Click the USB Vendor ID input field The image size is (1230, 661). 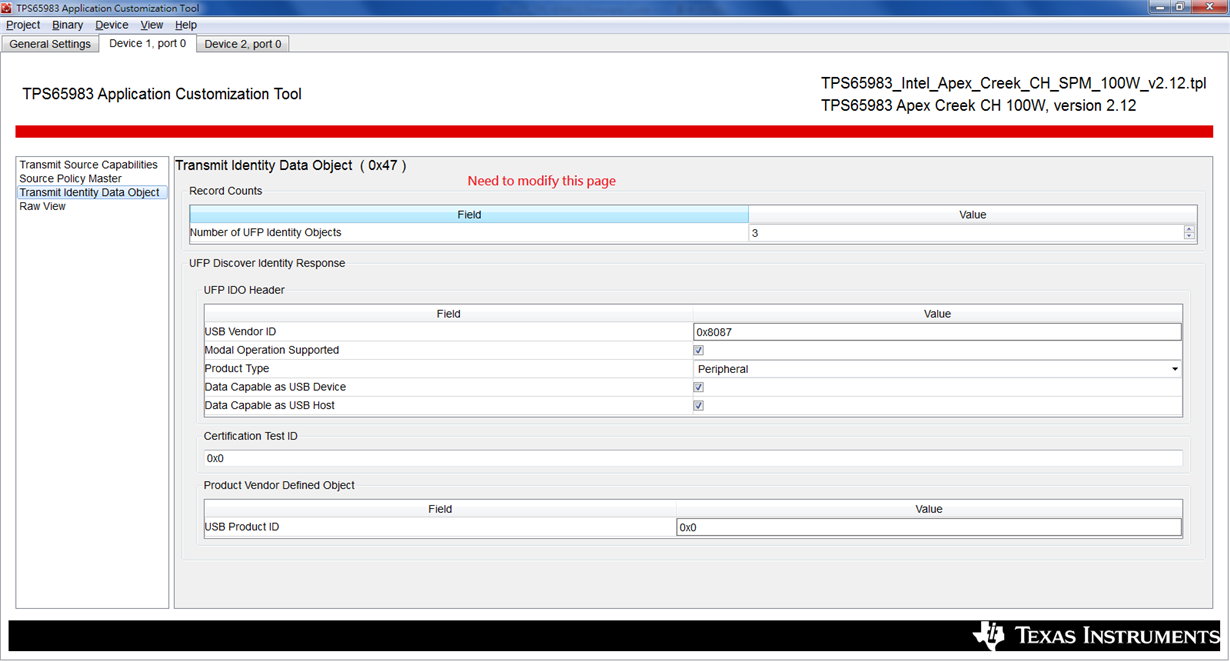click(937, 332)
